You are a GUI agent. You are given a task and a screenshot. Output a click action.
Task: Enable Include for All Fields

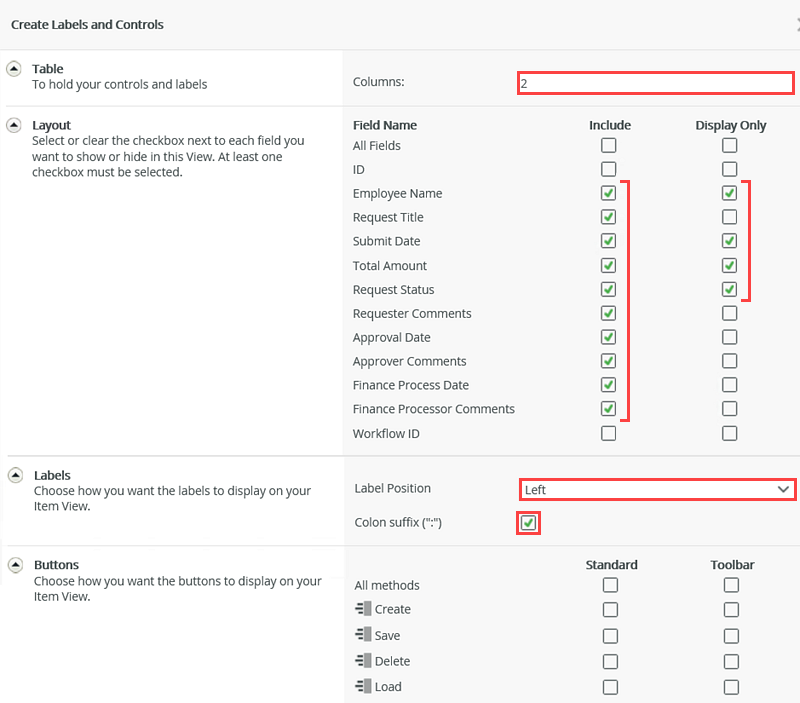point(608,145)
